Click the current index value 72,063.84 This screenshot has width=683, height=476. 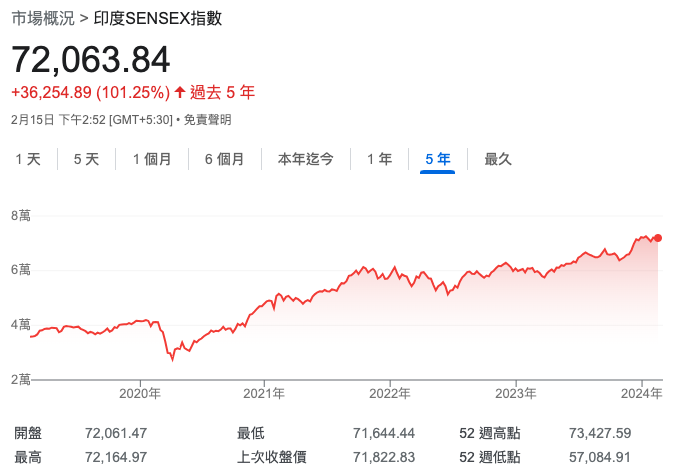(x=91, y=60)
